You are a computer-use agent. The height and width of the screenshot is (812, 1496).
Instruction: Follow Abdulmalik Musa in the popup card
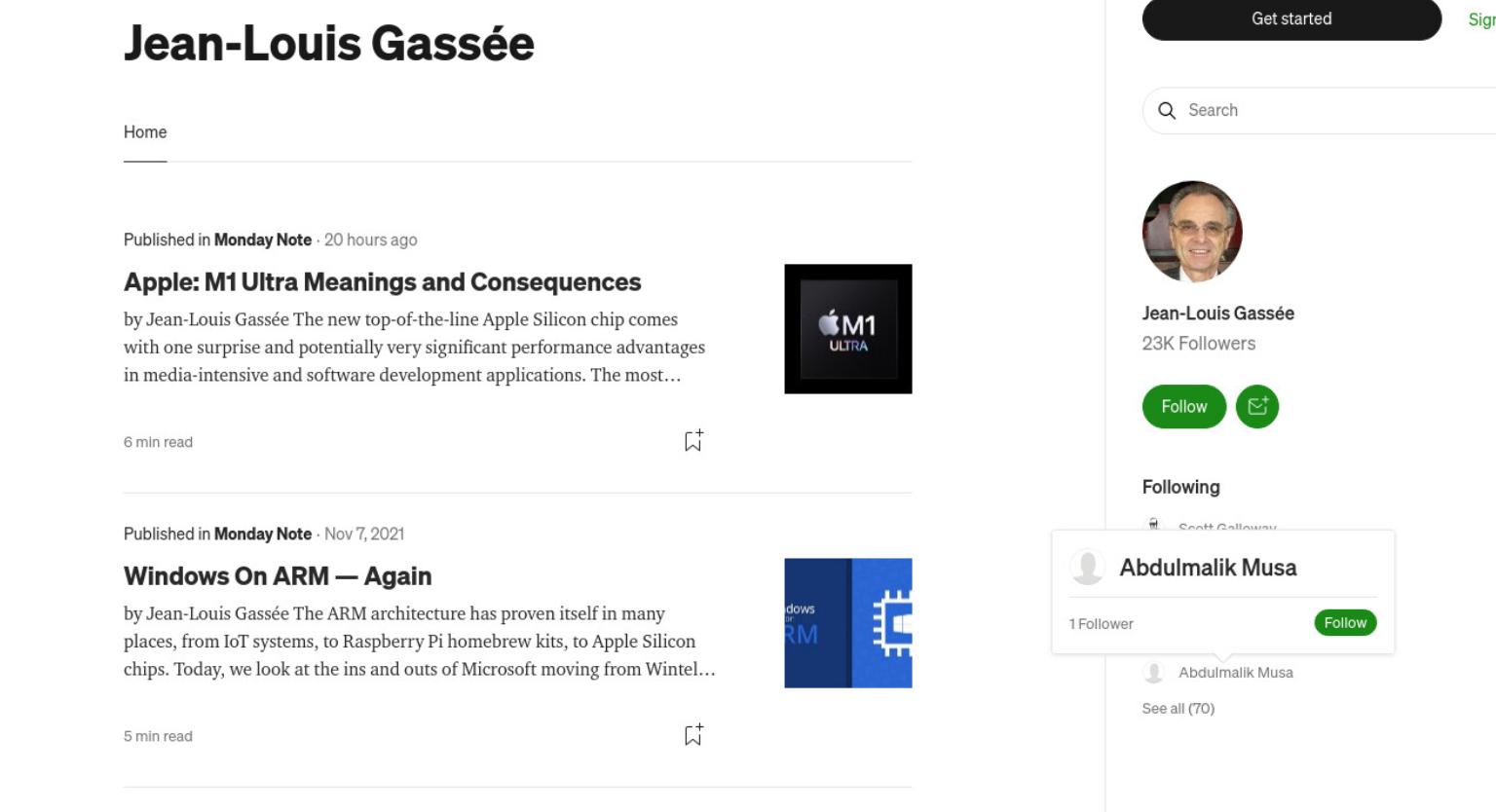click(x=1345, y=622)
